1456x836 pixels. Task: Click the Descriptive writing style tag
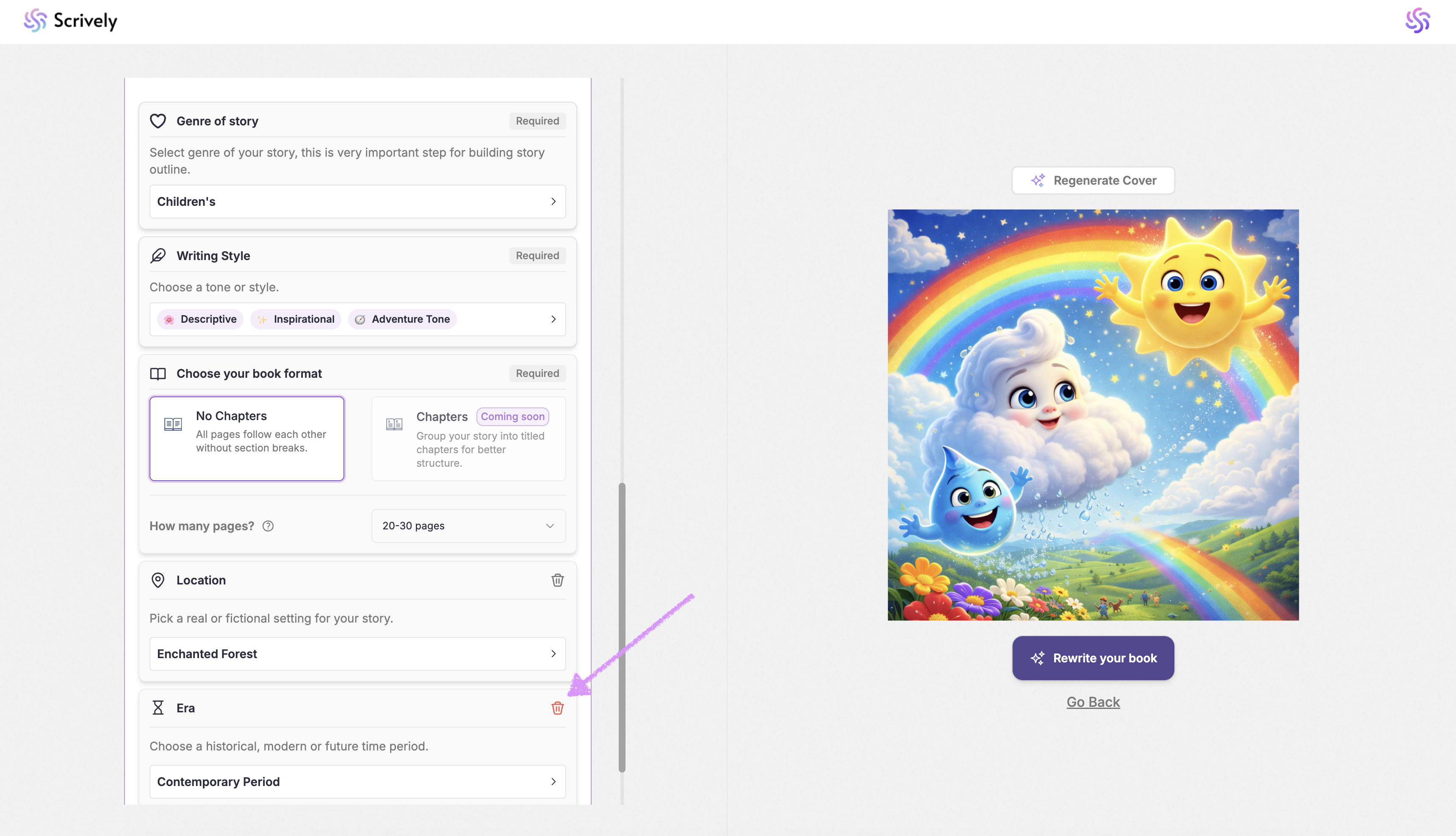200,319
